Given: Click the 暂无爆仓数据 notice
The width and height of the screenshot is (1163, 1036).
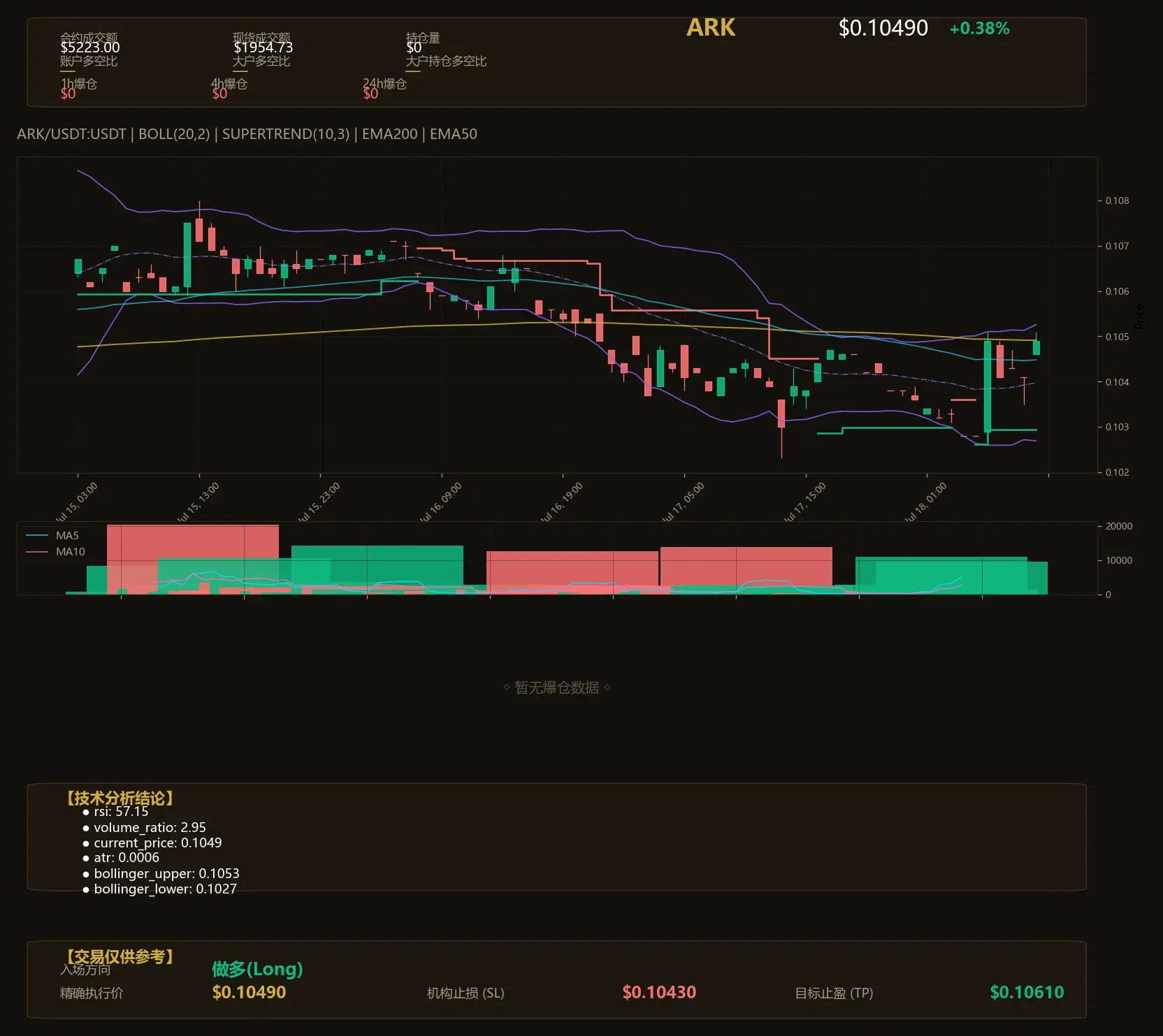Looking at the screenshot, I should [x=557, y=687].
